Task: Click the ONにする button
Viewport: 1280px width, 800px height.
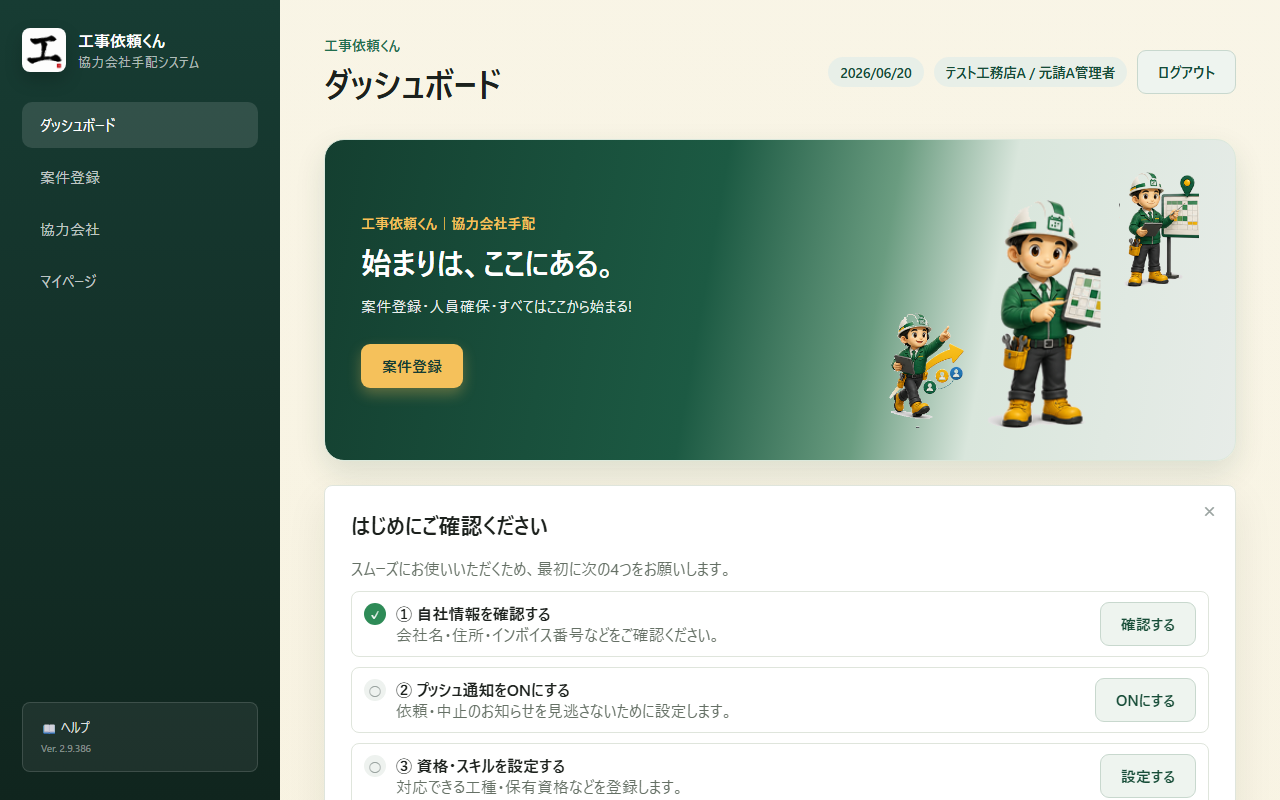Action: coord(1145,700)
